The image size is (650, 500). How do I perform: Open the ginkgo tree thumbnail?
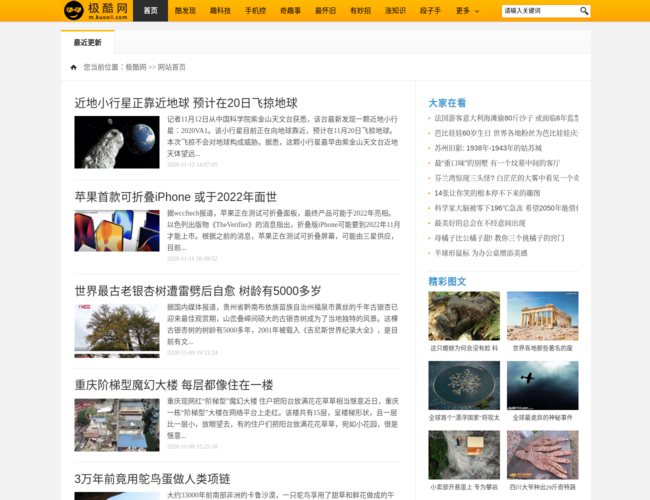point(117,331)
